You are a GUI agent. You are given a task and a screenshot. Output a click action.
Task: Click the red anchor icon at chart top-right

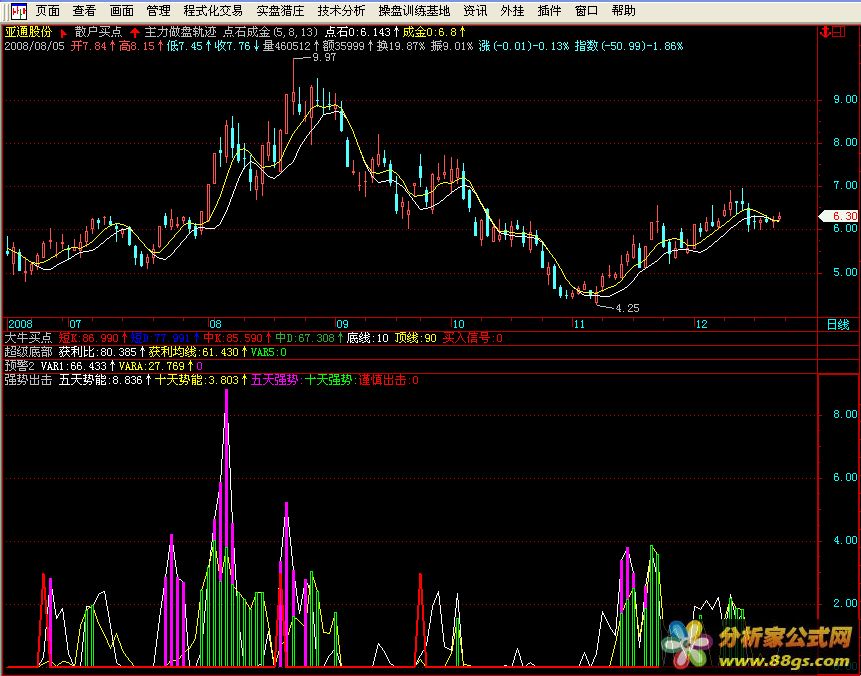pos(824,32)
